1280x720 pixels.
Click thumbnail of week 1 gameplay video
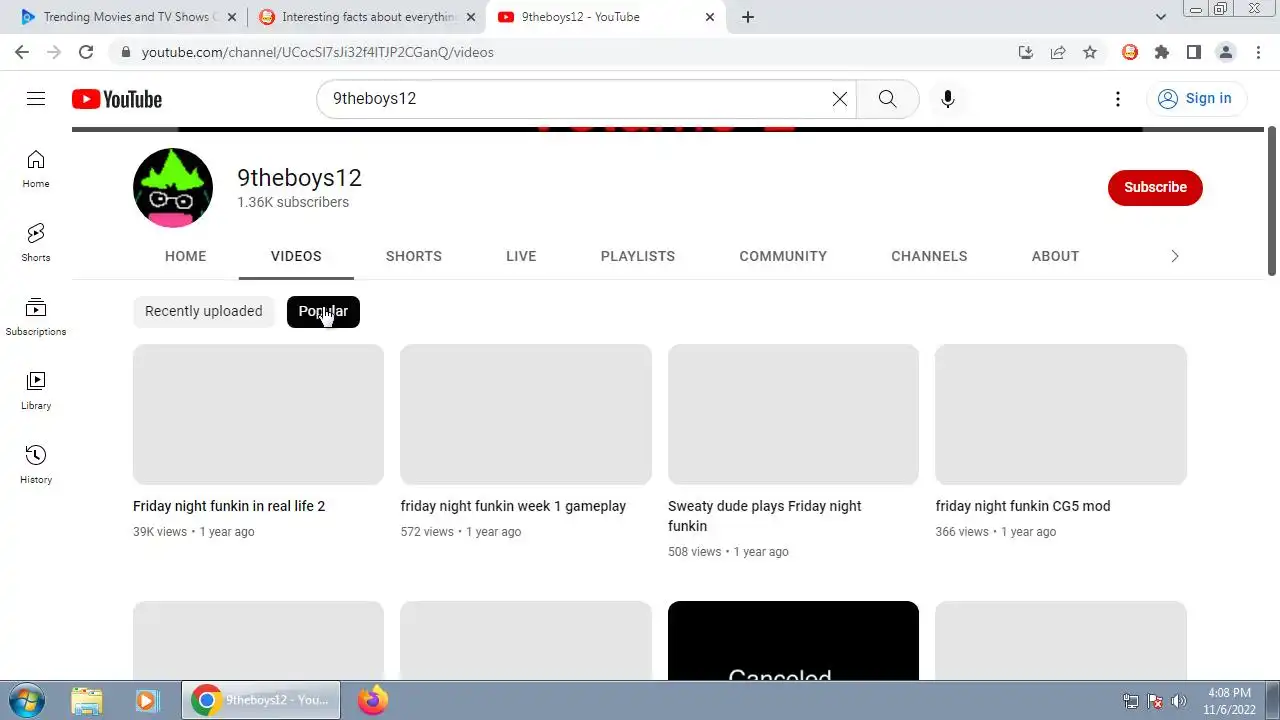tap(526, 415)
